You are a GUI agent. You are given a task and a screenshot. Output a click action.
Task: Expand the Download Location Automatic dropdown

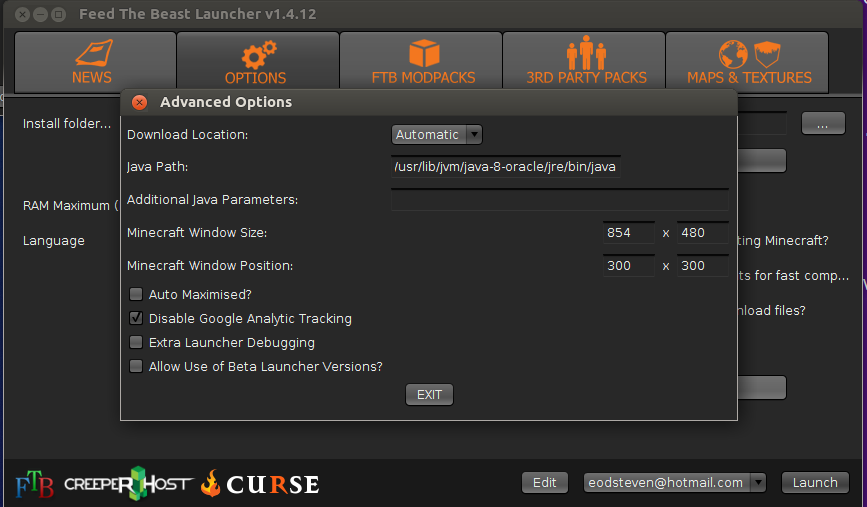click(x=436, y=135)
